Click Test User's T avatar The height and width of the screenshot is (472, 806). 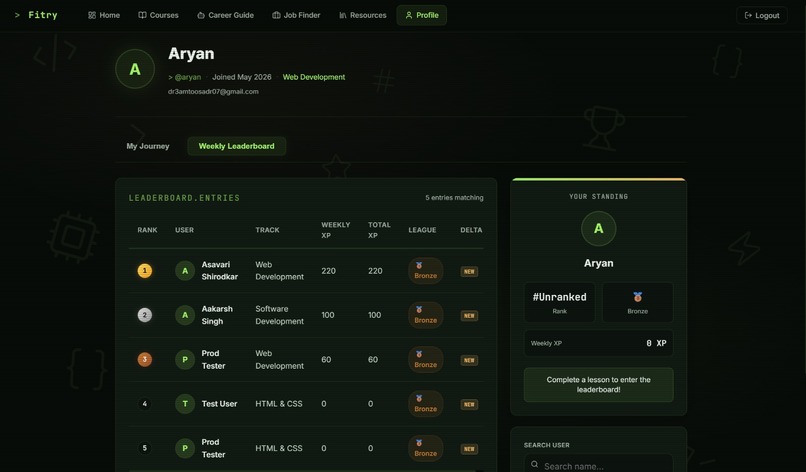pyautogui.click(x=185, y=404)
